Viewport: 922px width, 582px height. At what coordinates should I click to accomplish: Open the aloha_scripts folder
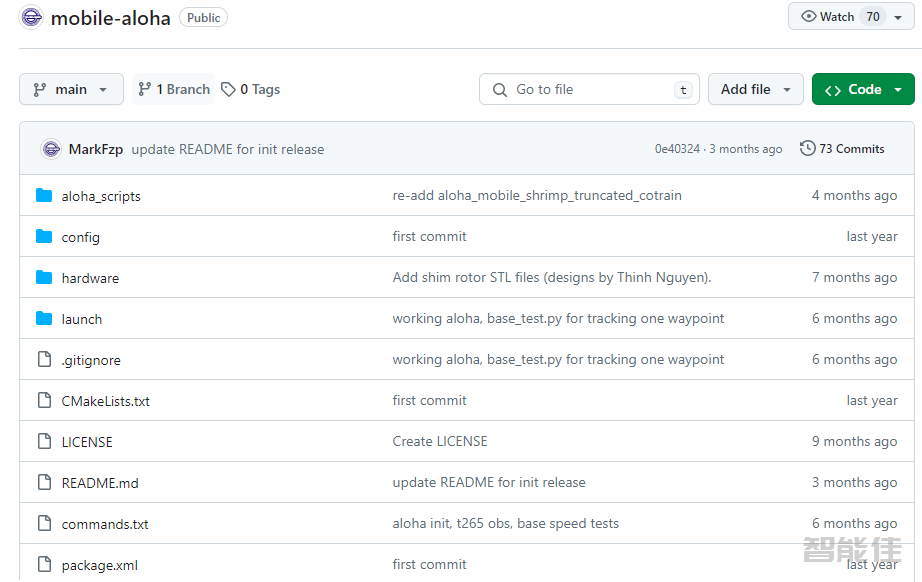tap(101, 196)
